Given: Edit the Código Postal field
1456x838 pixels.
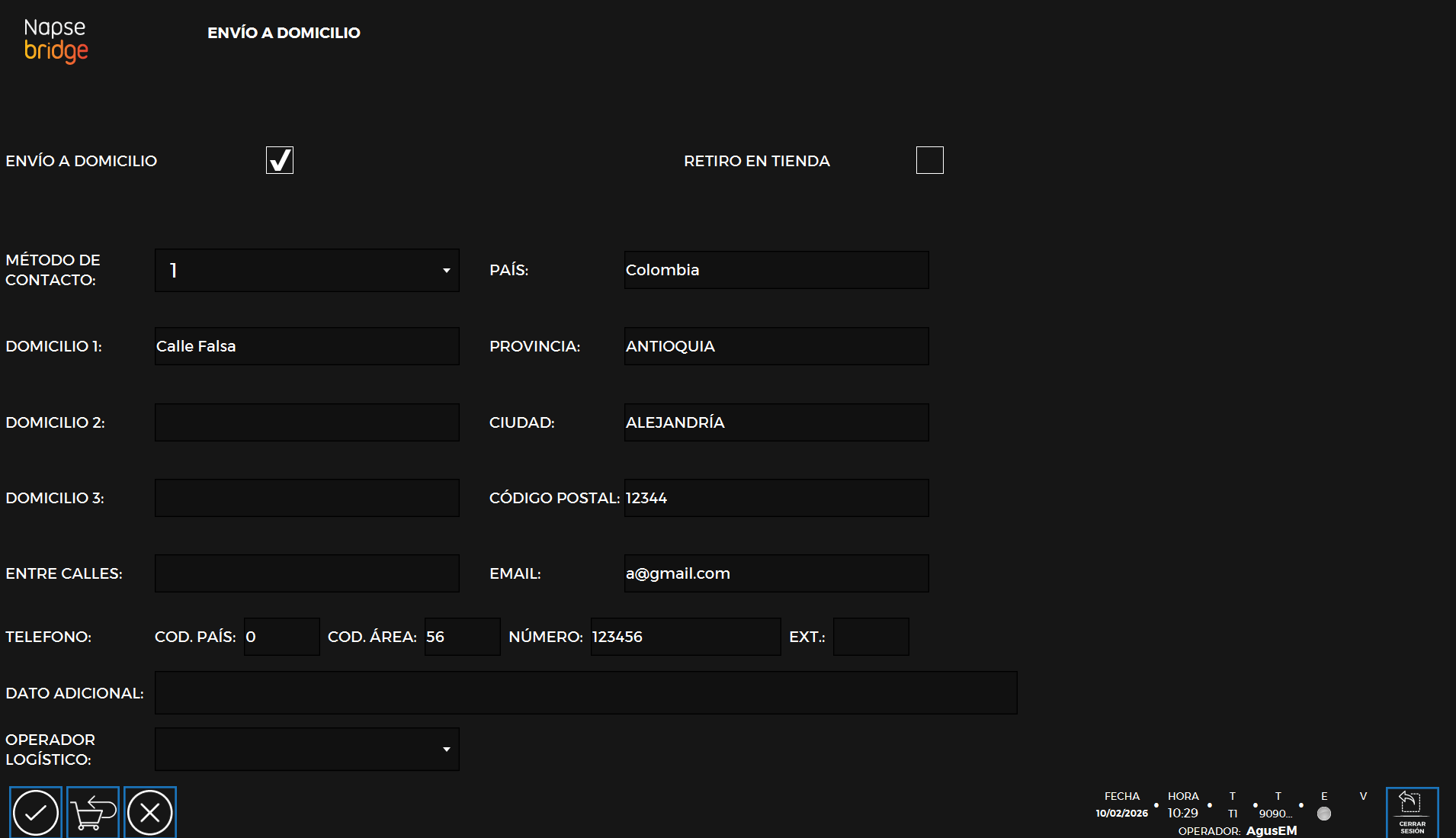Looking at the screenshot, I should point(776,498).
